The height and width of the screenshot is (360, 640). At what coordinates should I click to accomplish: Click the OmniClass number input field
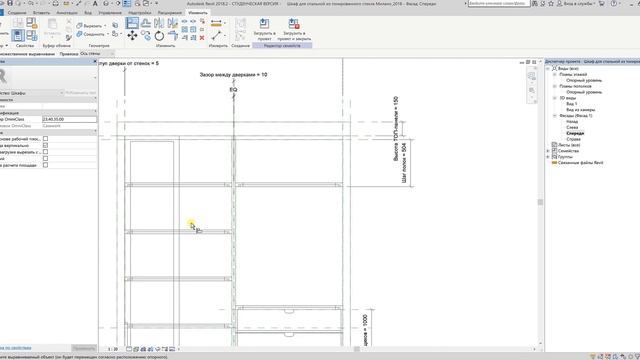(69, 119)
